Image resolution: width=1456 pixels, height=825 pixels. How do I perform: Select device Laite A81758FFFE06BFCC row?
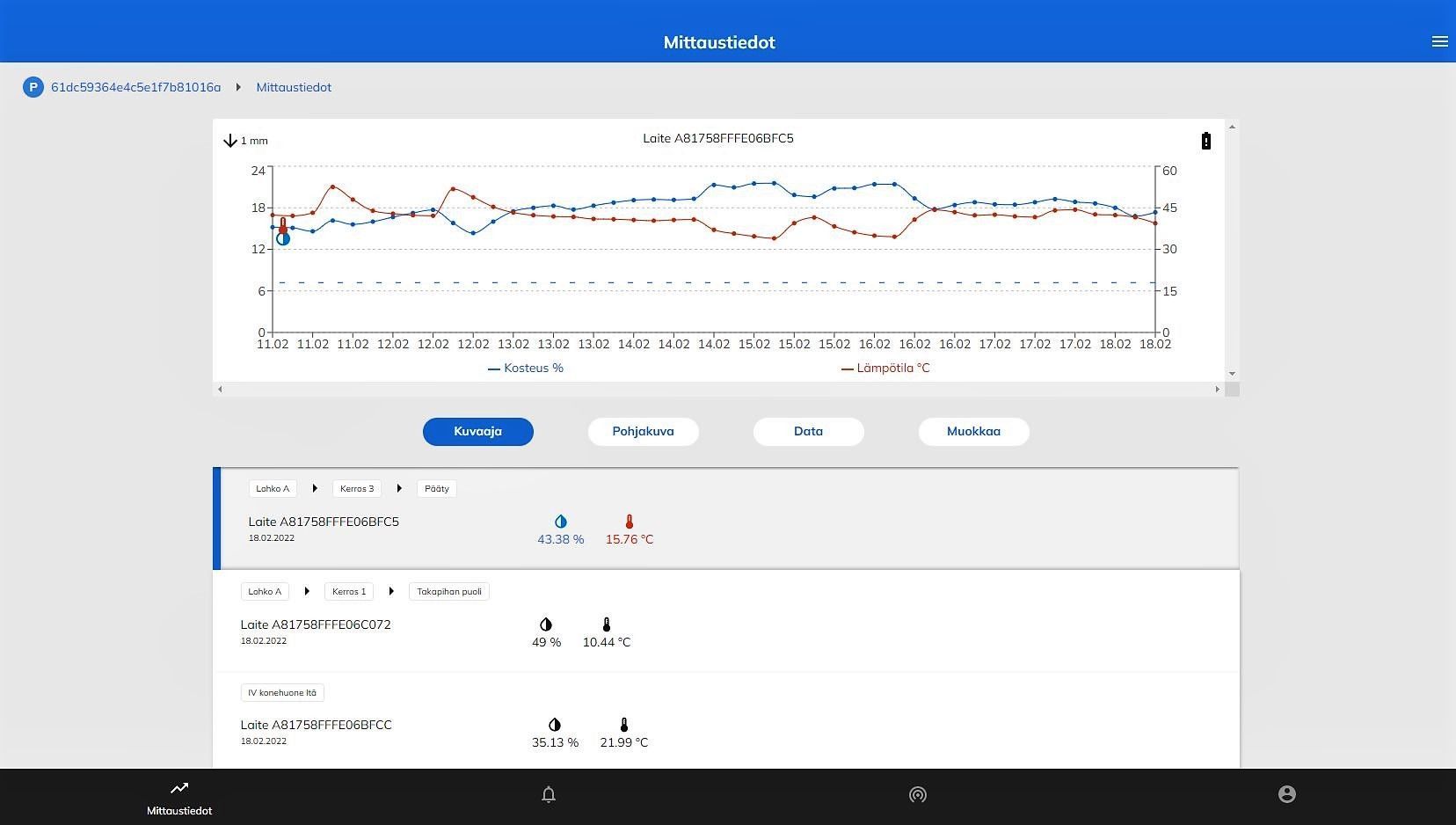(x=726, y=720)
